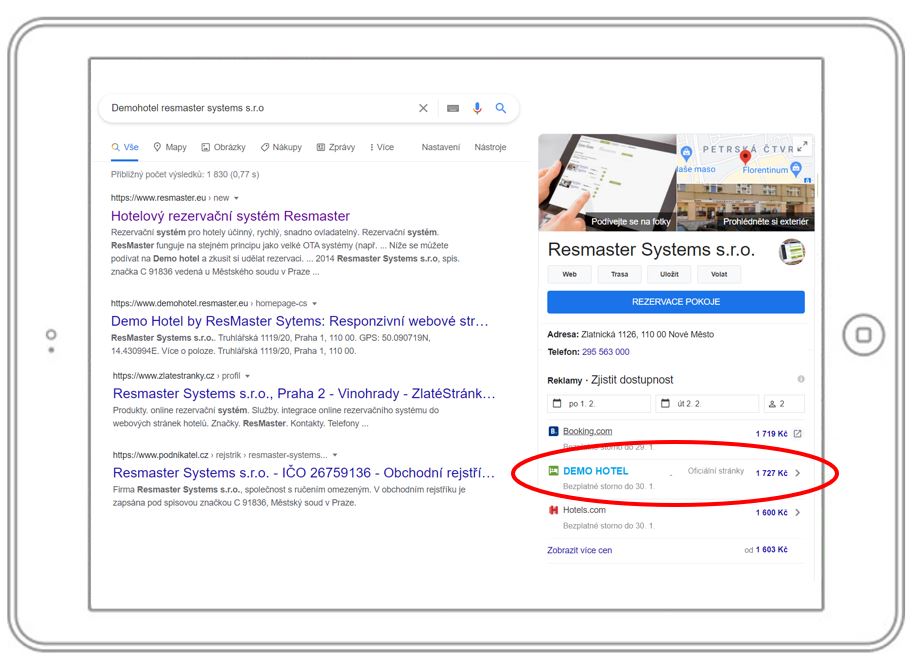
Task: Click the Booking.com logo icon
Action: 553,431
